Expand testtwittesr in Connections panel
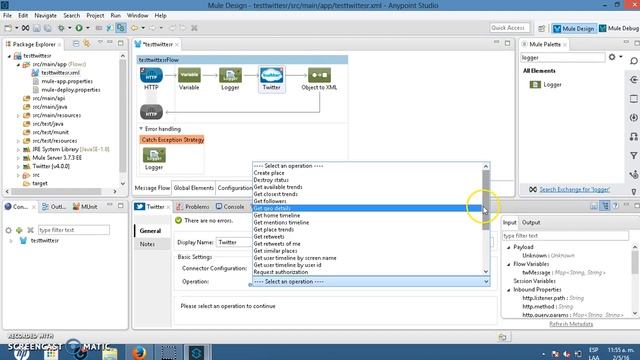 pyautogui.click(x=11, y=241)
